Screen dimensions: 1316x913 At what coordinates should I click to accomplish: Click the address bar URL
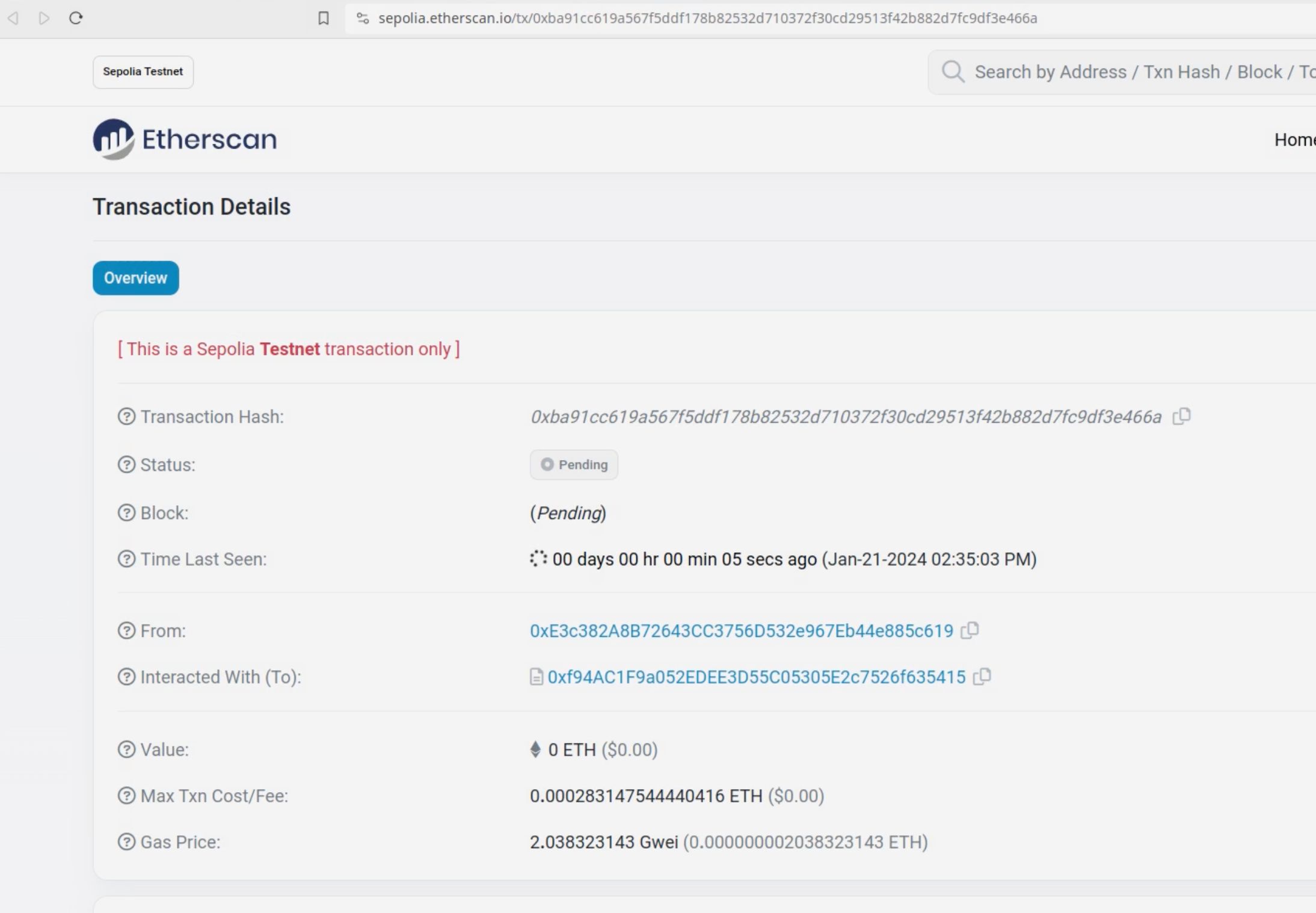pos(707,18)
